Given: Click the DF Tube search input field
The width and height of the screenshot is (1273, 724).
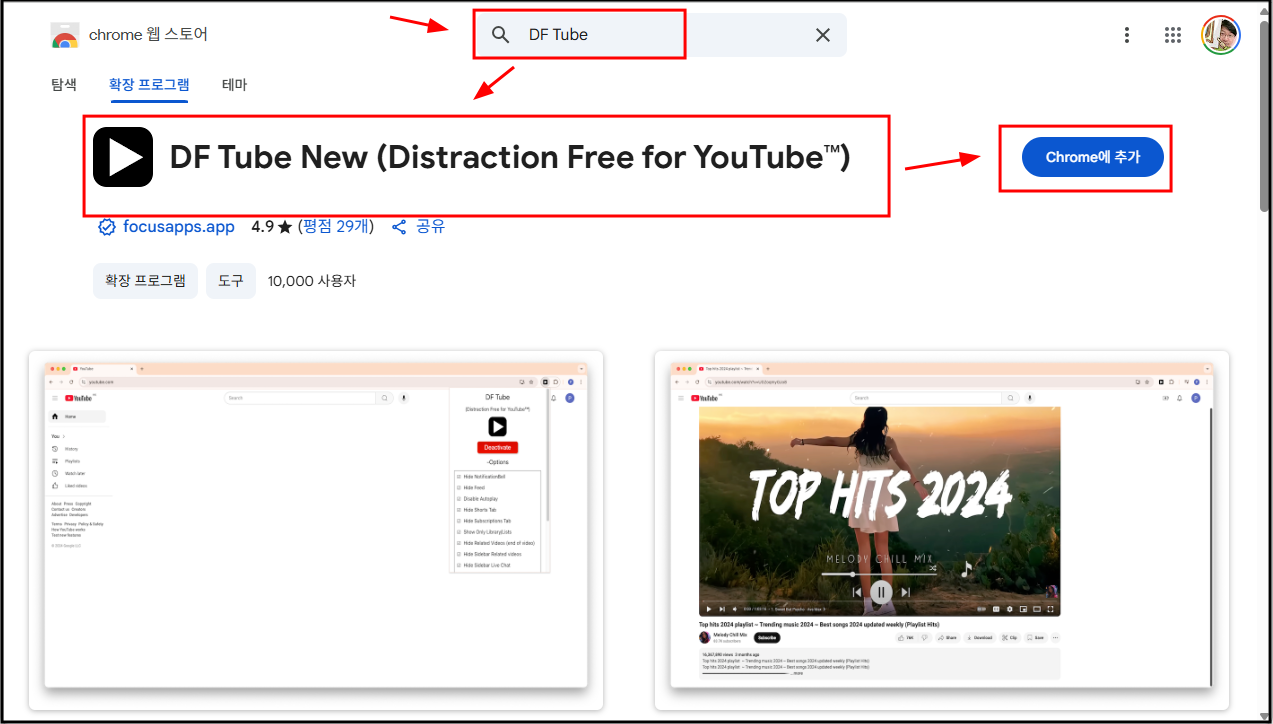Looking at the screenshot, I should click(x=660, y=35).
